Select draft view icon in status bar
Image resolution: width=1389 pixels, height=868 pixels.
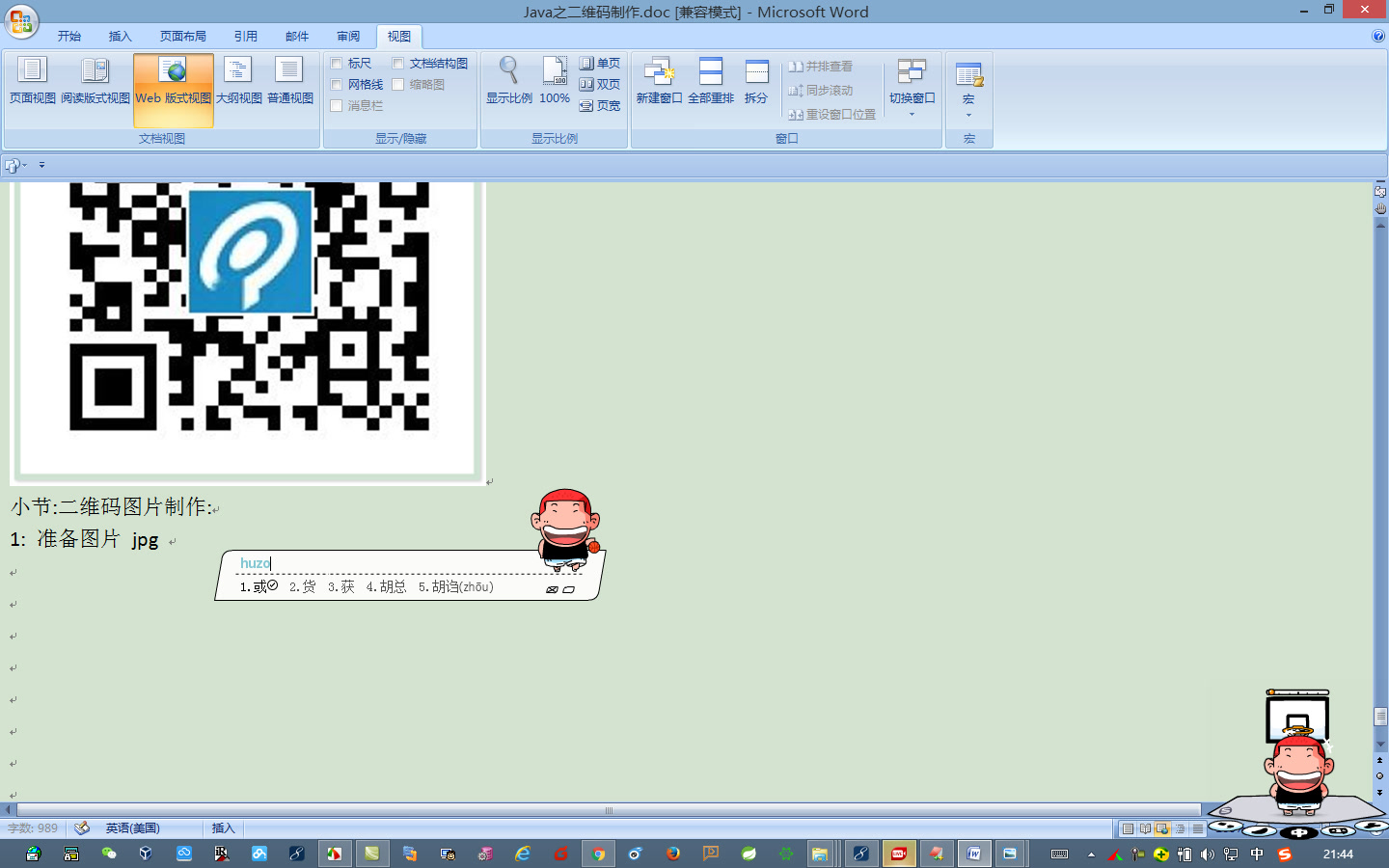click(x=1197, y=828)
